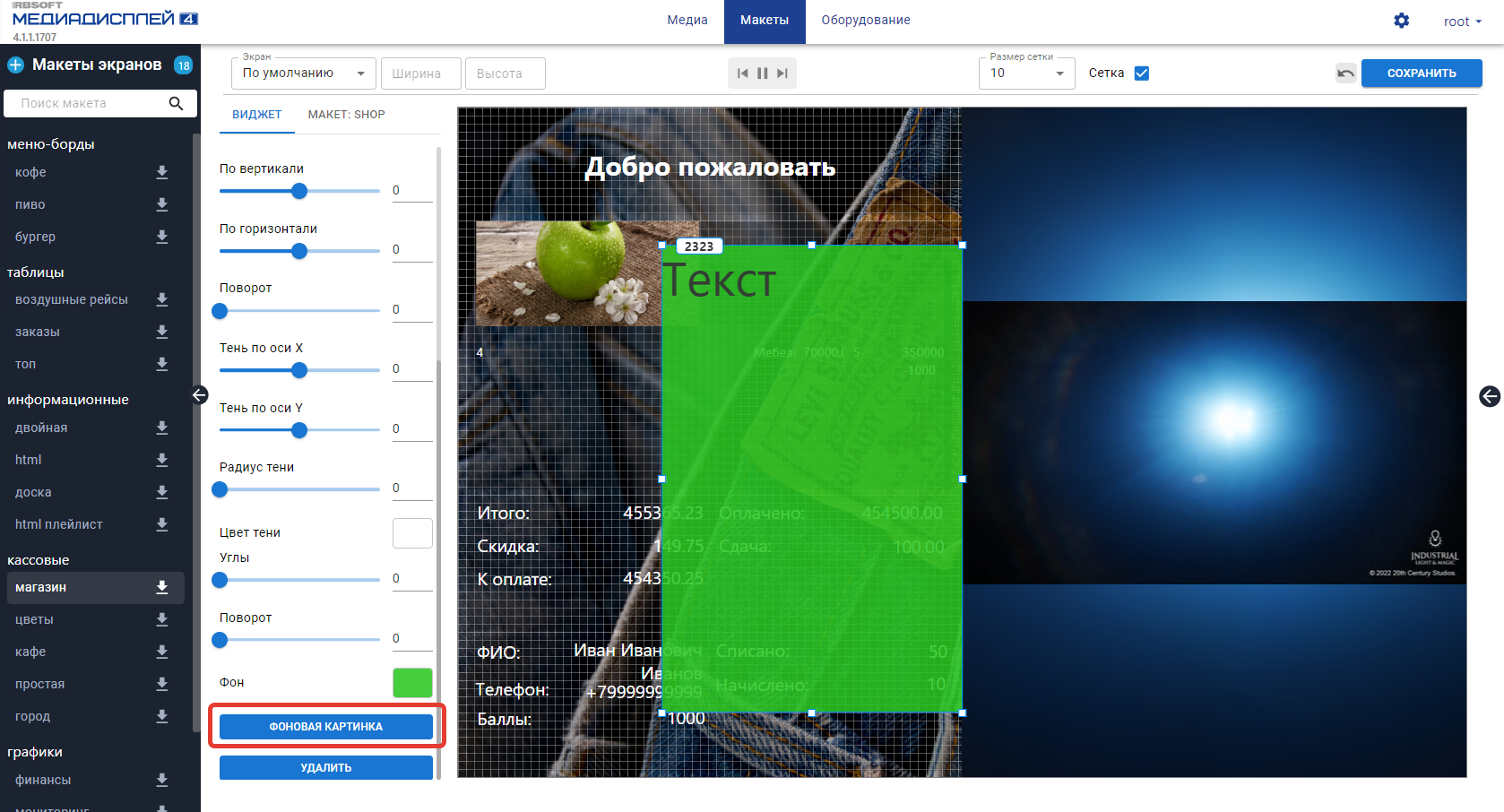Open the root user menu
1504x812 pixels.
pyautogui.click(x=1463, y=22)
